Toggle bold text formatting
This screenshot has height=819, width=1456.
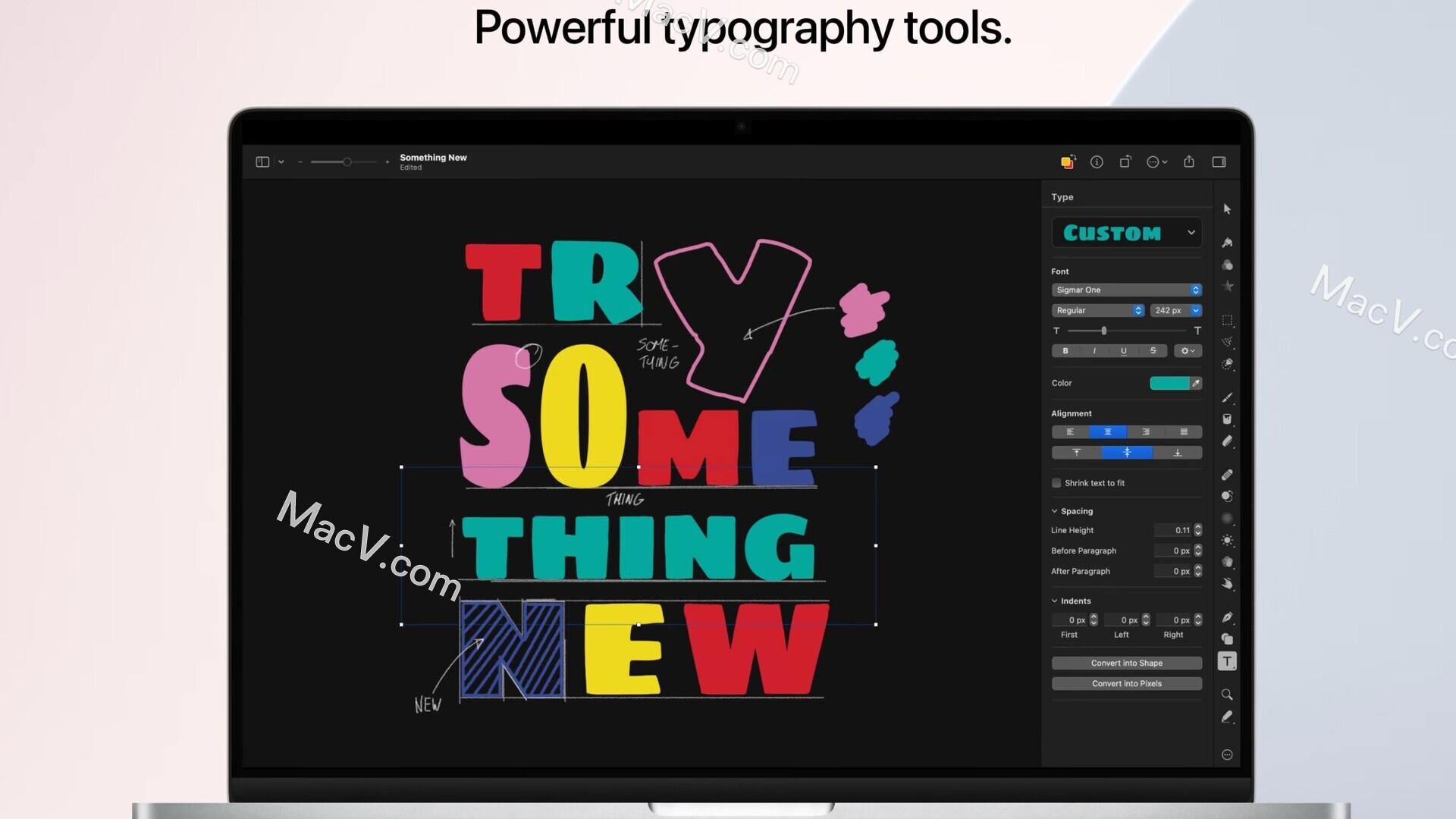coord(1065,351)
